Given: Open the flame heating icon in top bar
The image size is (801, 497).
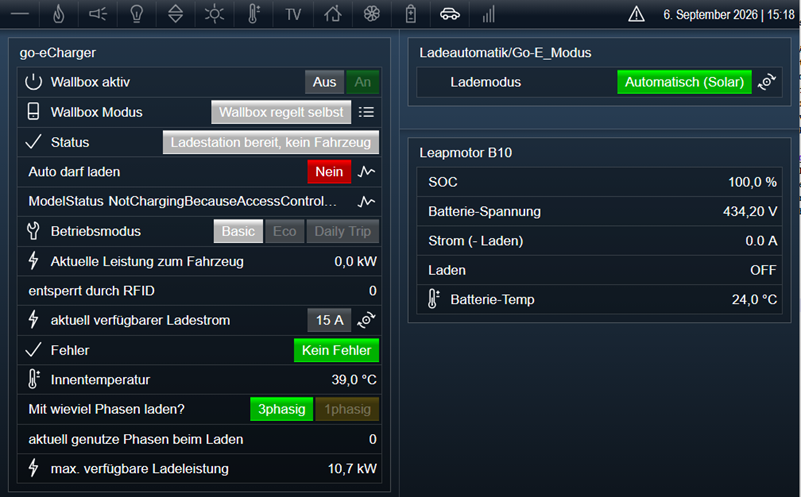Looking at the screenshot, I should (59, 14).
